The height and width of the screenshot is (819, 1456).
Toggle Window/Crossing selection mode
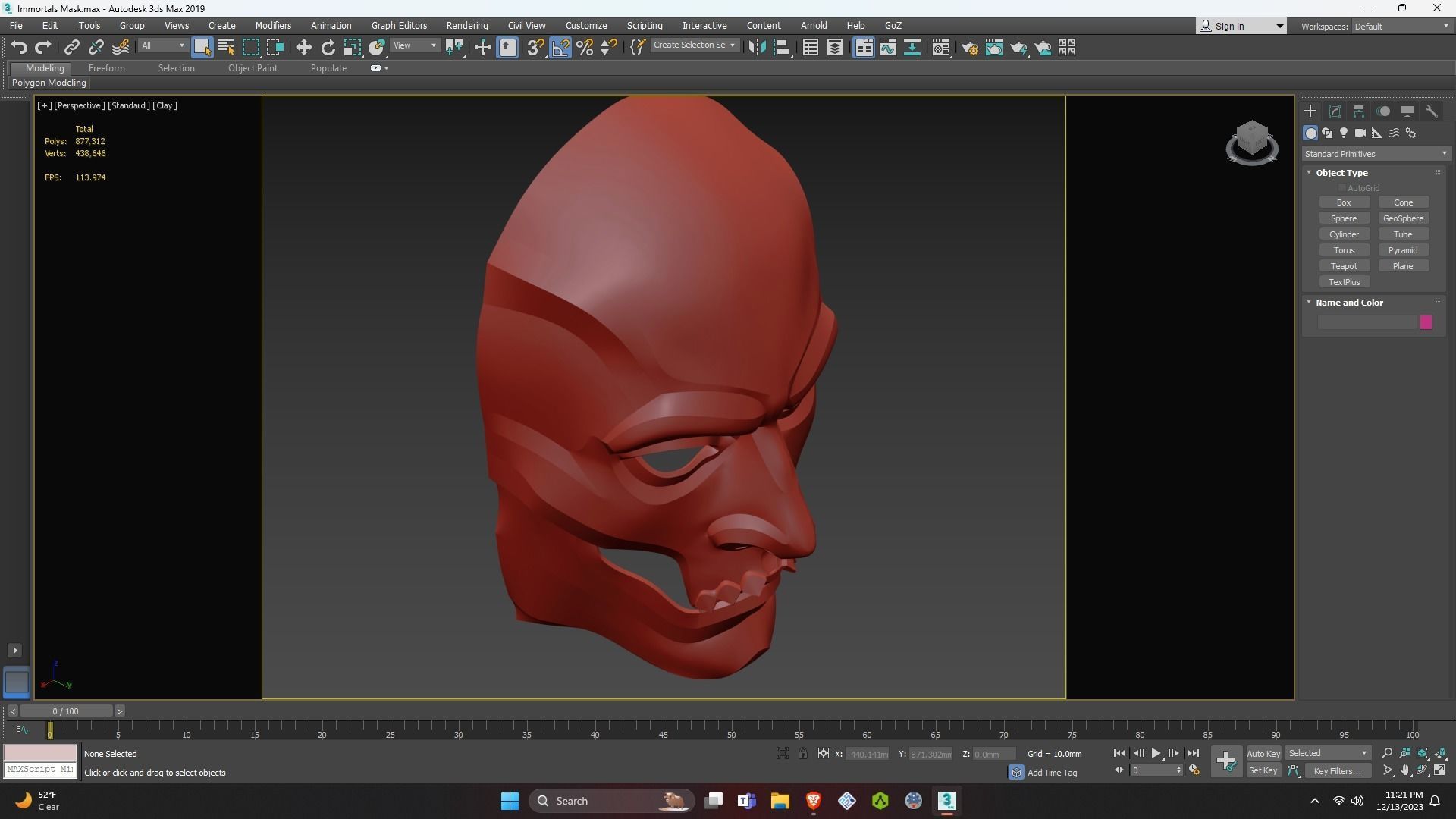point(275,48)
